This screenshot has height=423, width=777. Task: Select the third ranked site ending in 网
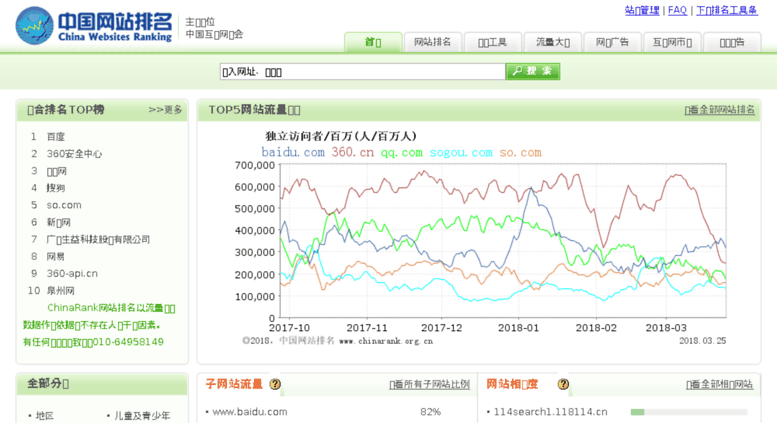56,171
